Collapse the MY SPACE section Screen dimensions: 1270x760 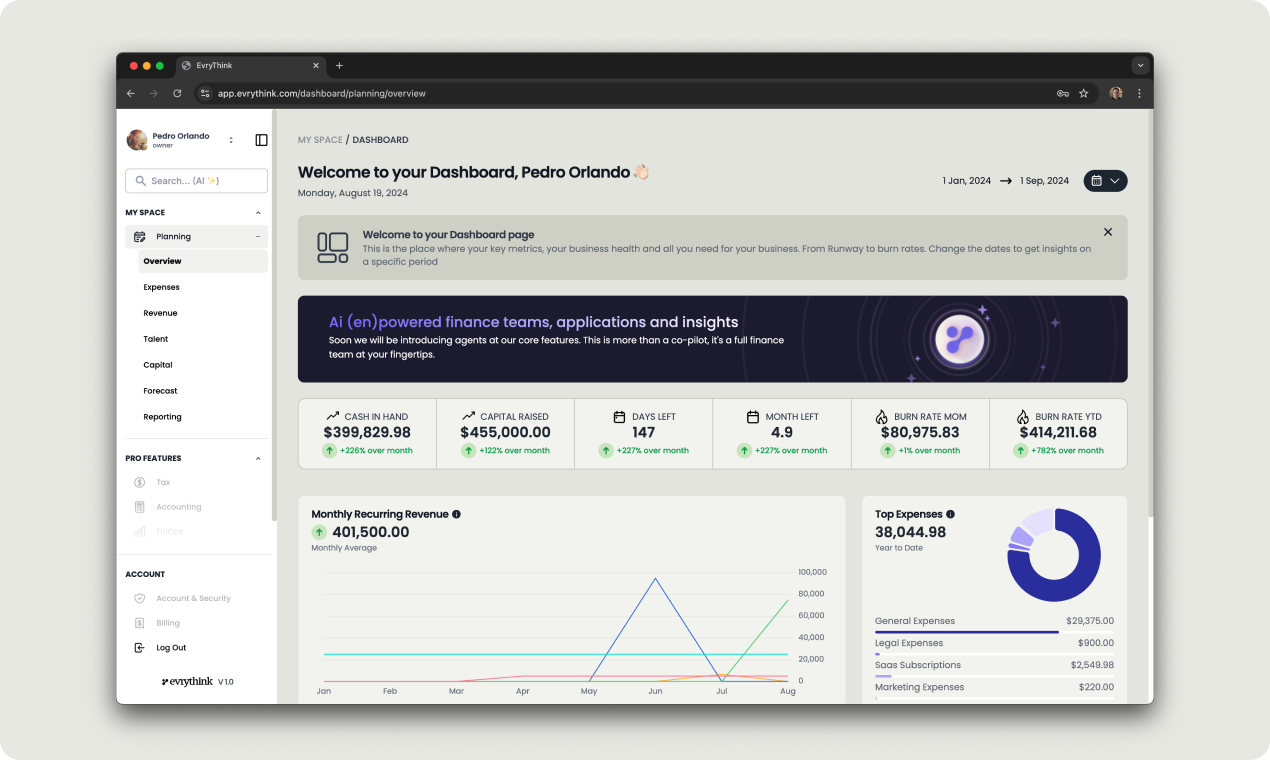(258, 213)
